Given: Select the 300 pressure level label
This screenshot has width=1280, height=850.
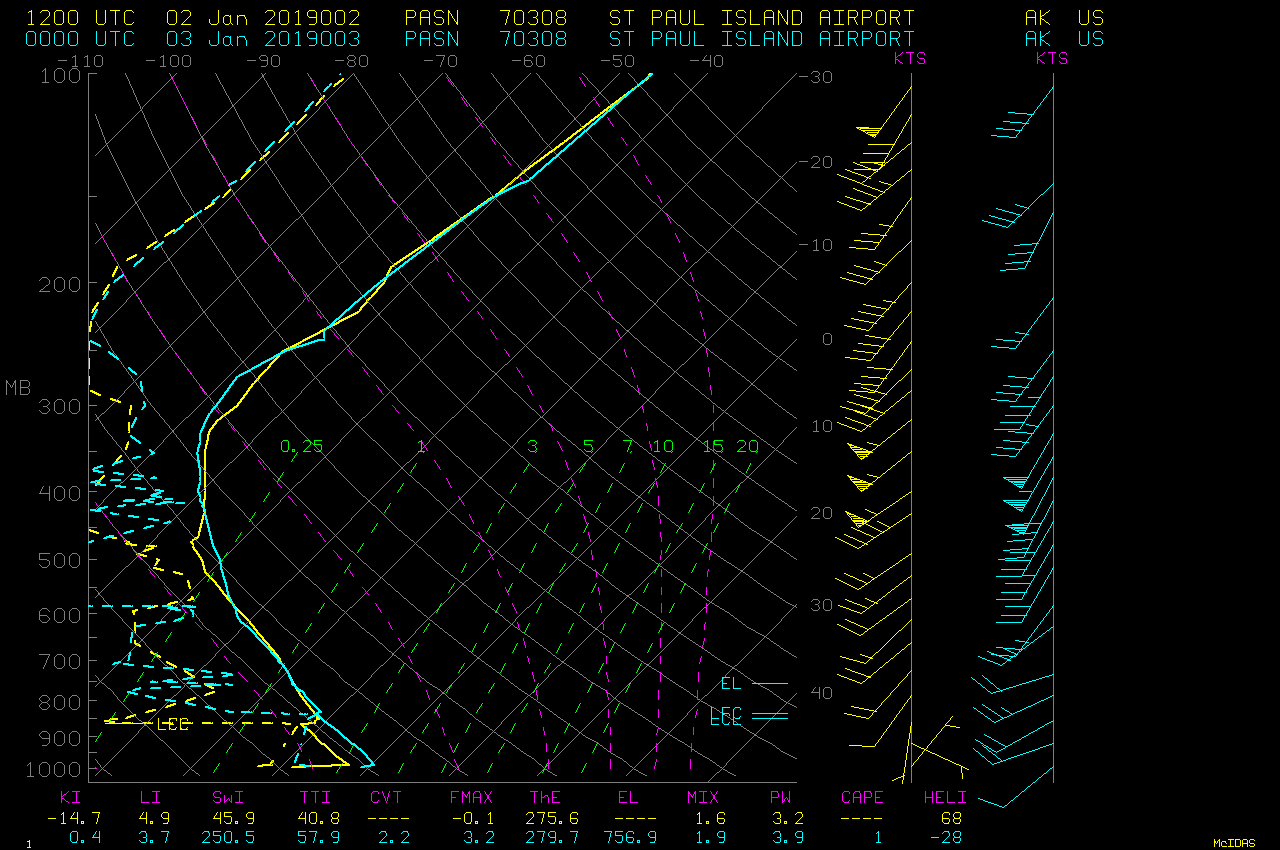Looking at the screenshot, I should tap(59, 407).
